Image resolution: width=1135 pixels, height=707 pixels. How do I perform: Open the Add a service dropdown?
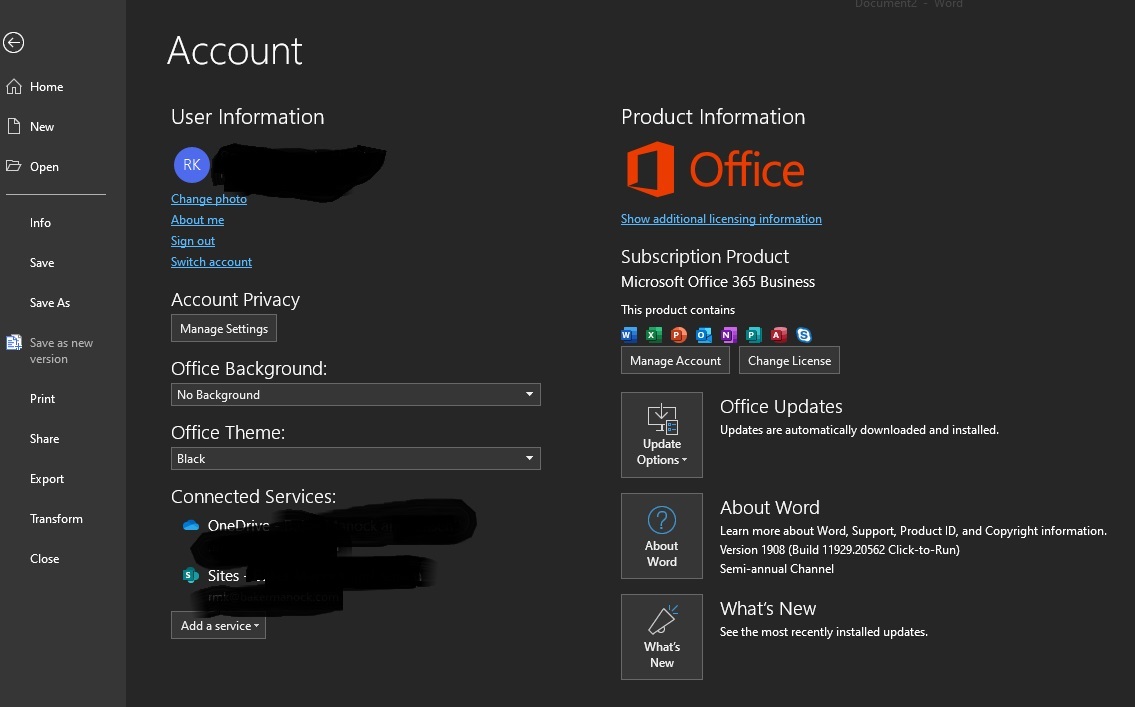(219, 625)
